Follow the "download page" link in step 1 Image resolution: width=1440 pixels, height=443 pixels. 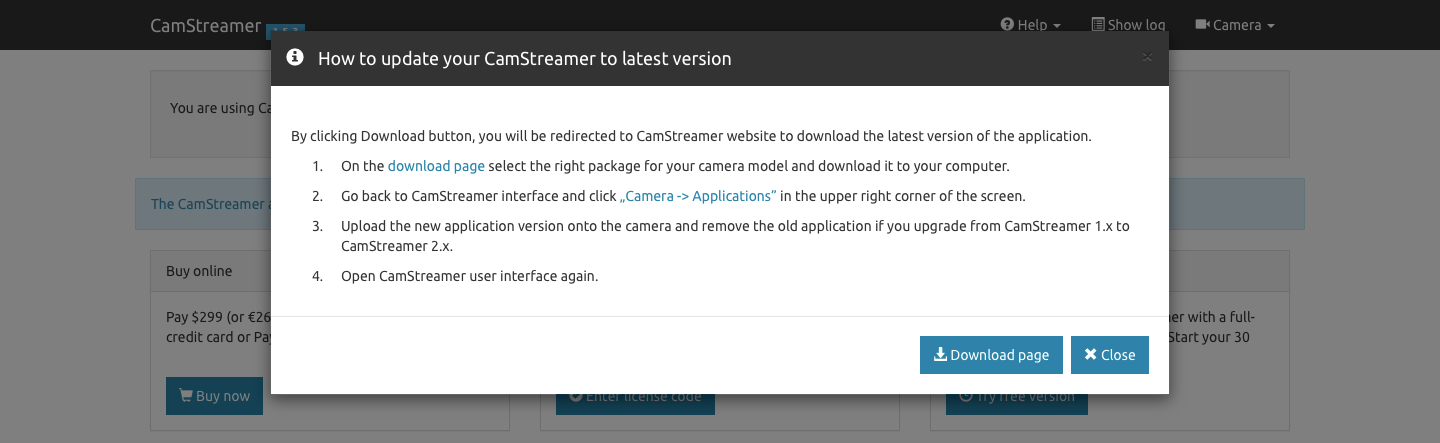tap(436, 166)
